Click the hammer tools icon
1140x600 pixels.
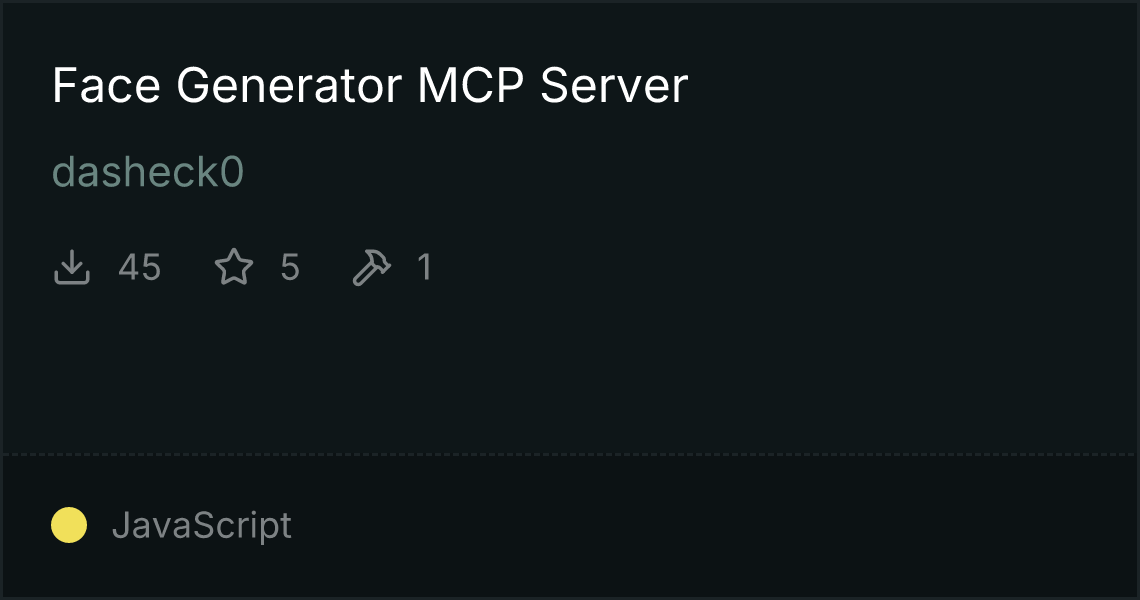pyautogui.click(x=372, y=267)
